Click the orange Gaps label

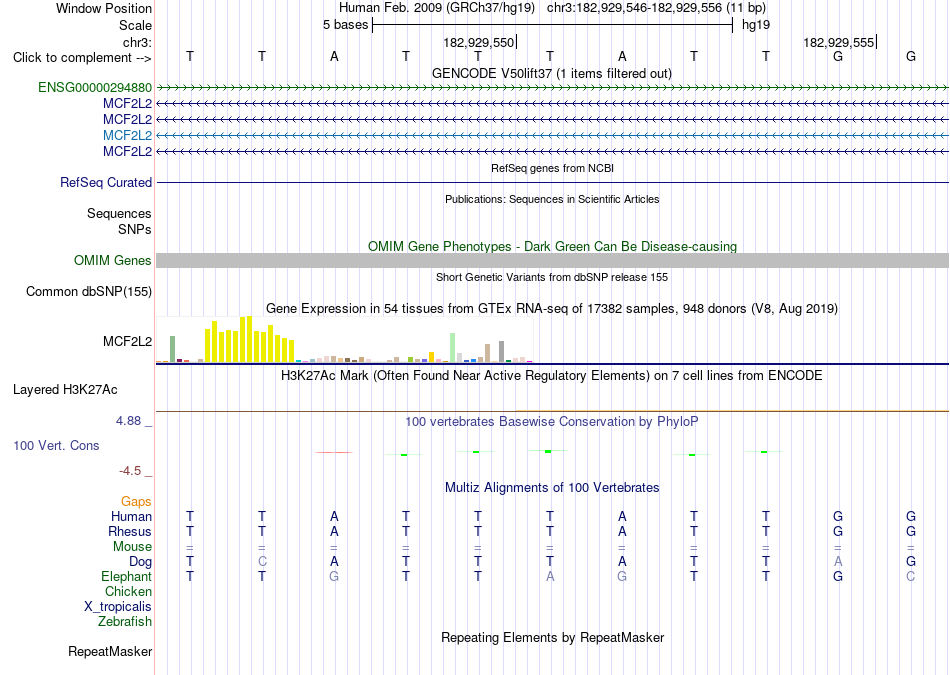(136, 501)
